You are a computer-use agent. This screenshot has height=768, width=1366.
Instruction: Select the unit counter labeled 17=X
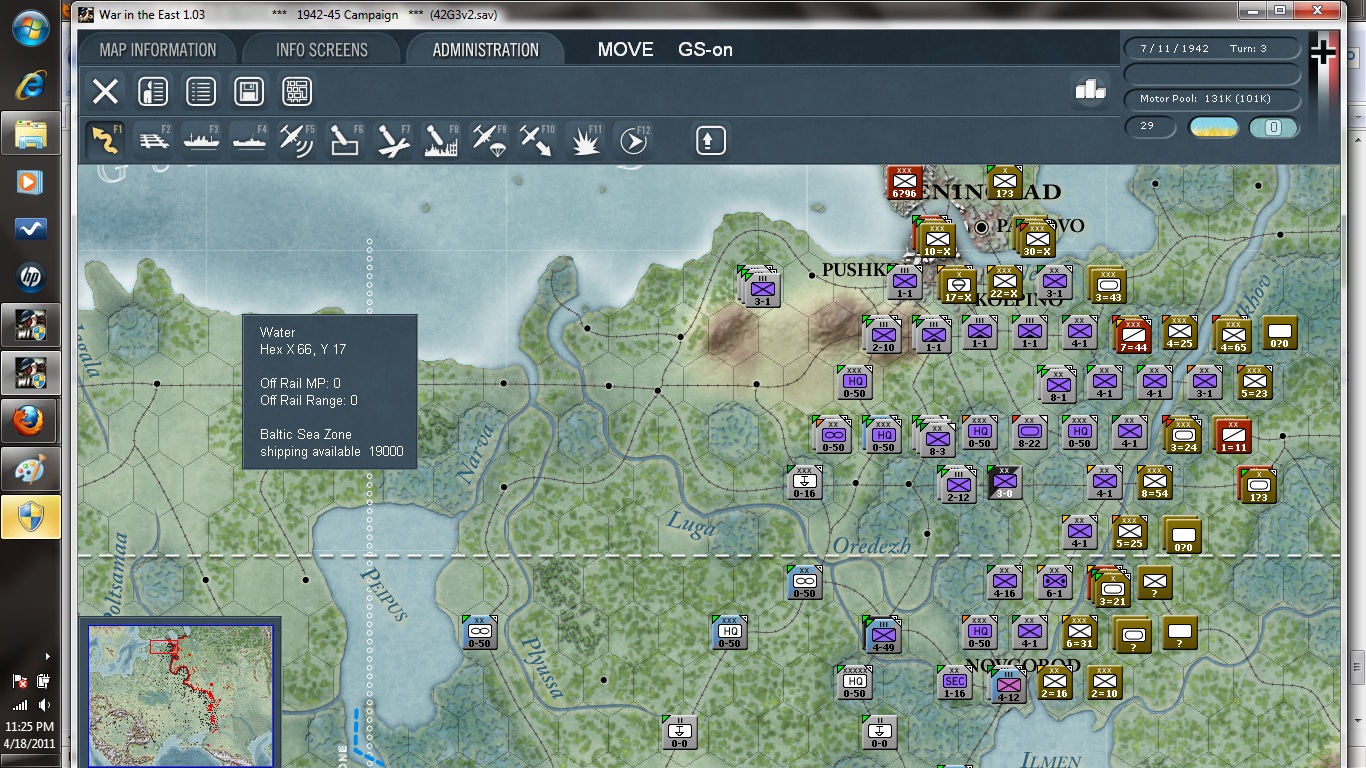[958, 286]
